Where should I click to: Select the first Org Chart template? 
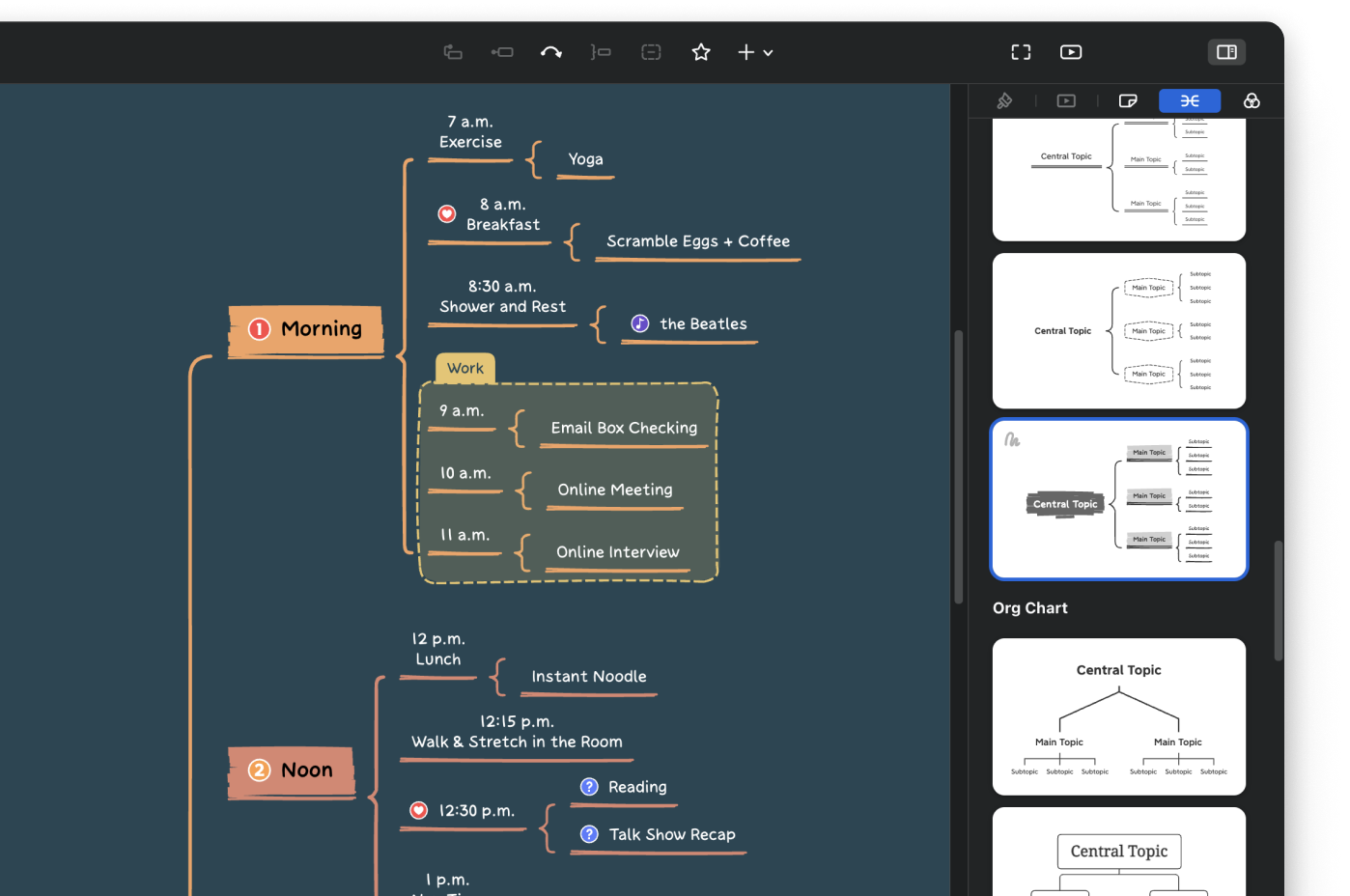(1118, 715)
